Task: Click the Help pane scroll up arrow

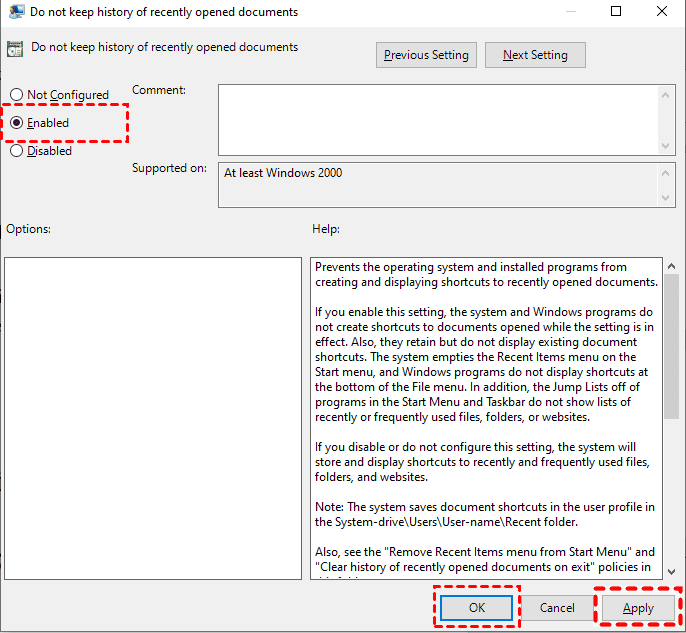Action: pos(671,266)
